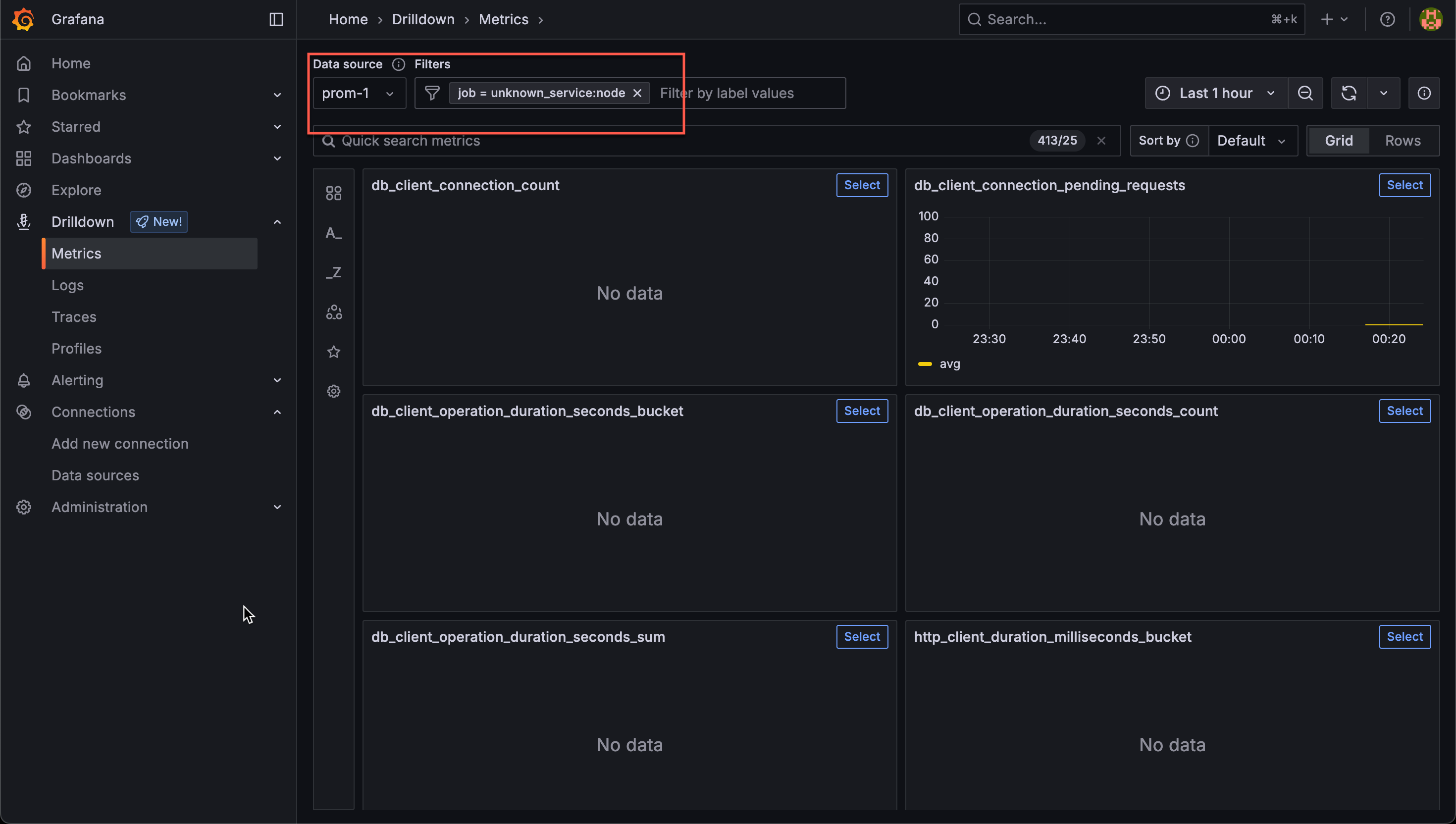Remove the job = unknown_service:node filter
Screen dimensions: 1456x824
tap(637, 93)
